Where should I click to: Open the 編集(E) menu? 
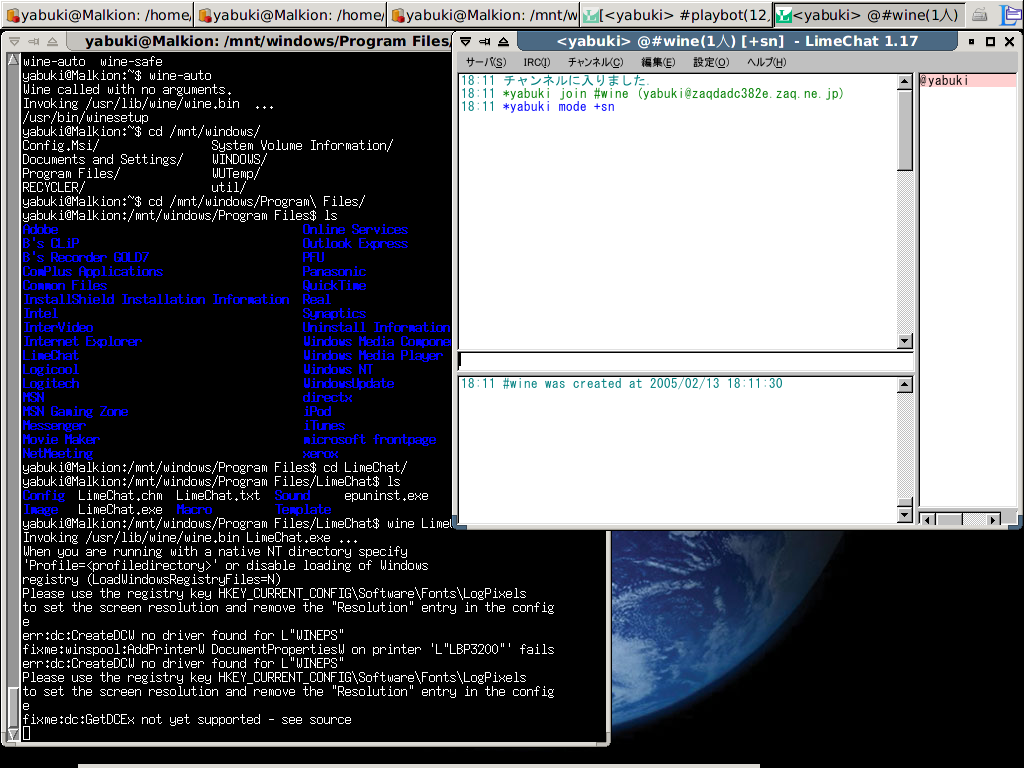tap(658, 62)
